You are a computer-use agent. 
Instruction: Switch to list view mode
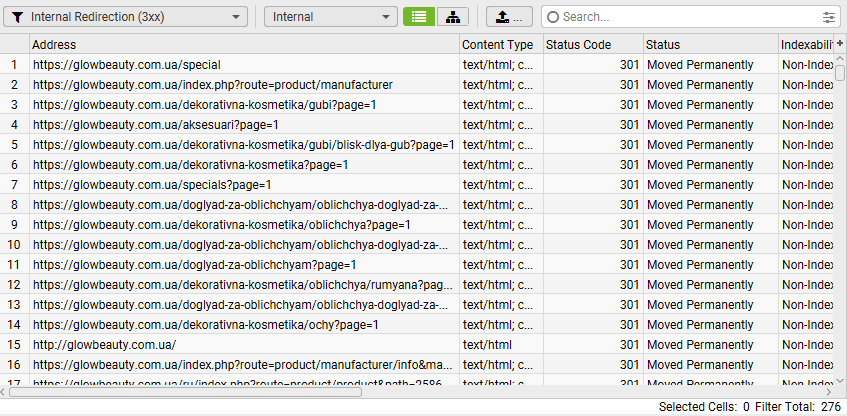(419, 17)
